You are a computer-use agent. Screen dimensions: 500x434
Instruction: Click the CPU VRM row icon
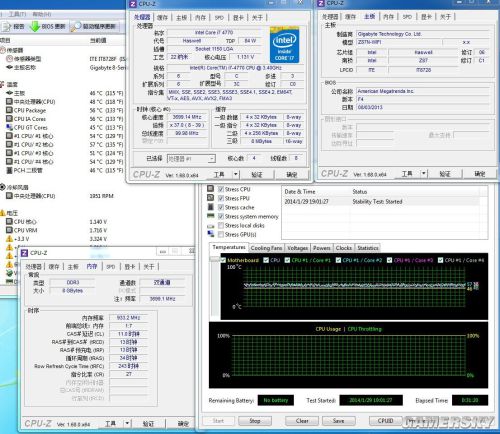(x=10, y=230)
